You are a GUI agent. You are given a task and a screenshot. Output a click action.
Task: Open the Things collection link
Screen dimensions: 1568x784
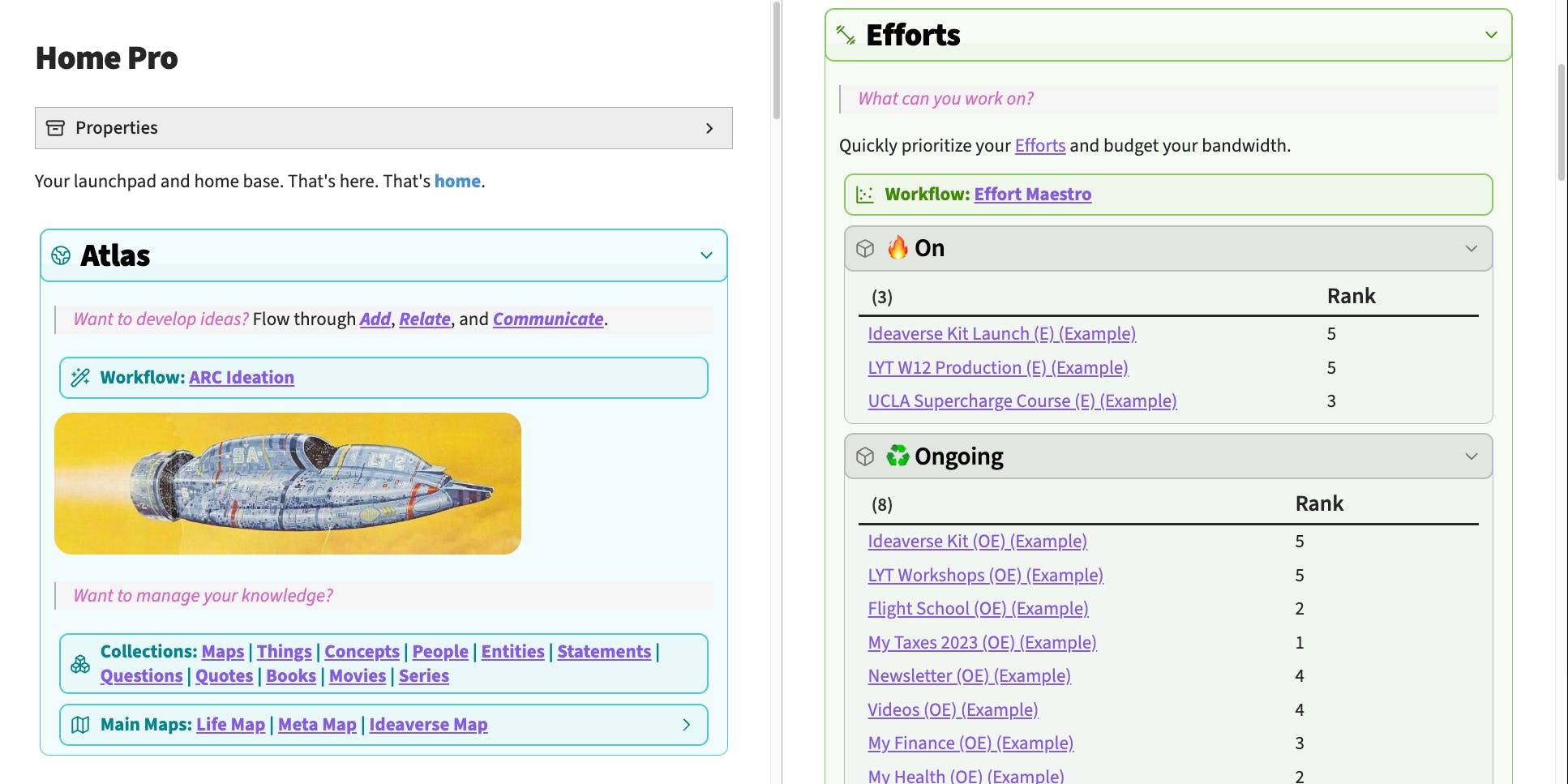(x=285, y=652)
